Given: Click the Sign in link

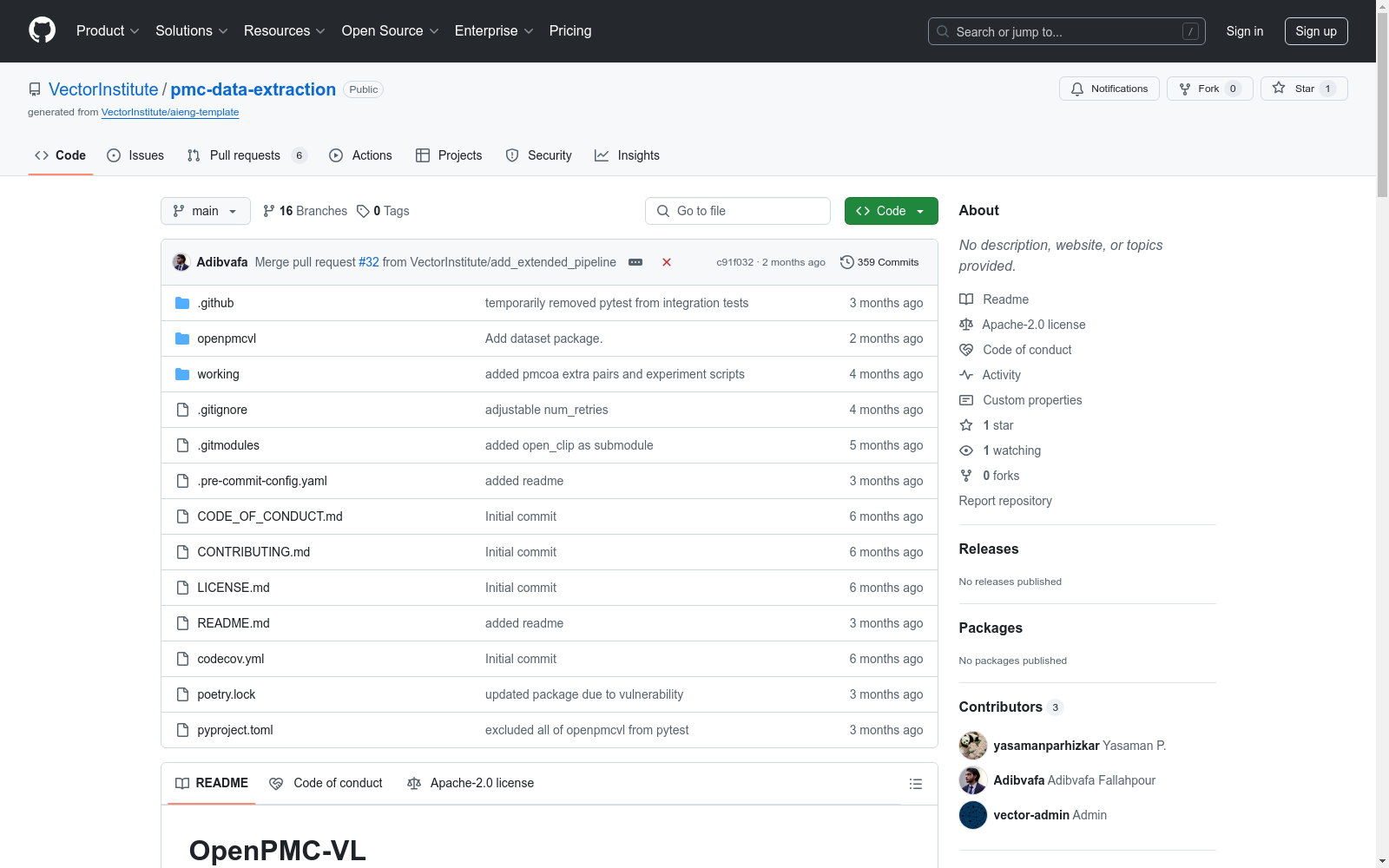Looking at the screenshot, I should pos(1245,31).
